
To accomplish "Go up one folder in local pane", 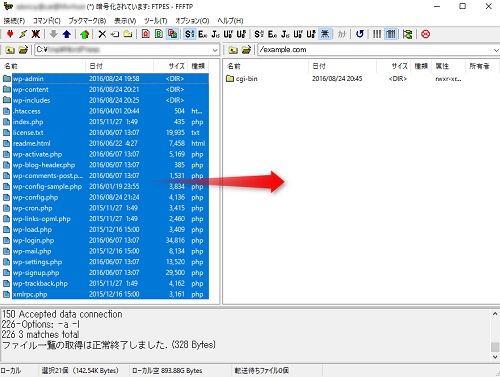I will click(x=10, y=50).
